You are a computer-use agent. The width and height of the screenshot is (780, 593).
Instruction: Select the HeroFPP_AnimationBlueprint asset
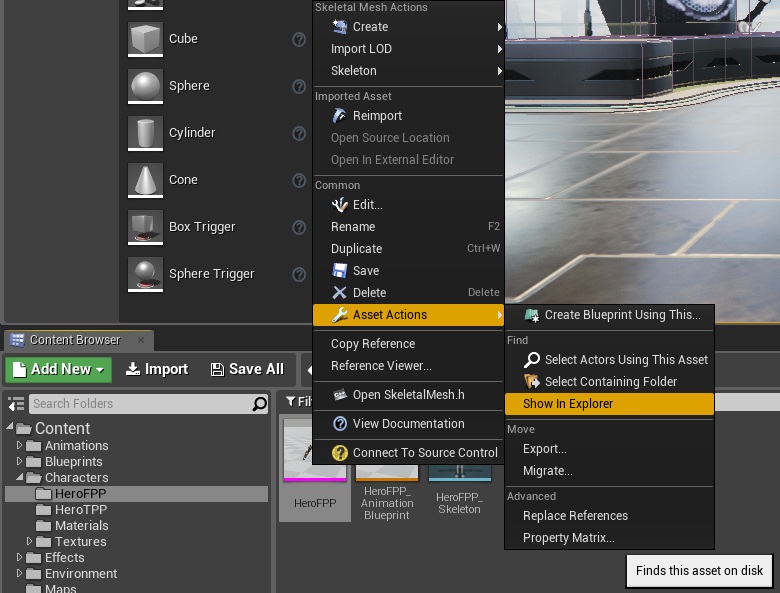(387, 493)
